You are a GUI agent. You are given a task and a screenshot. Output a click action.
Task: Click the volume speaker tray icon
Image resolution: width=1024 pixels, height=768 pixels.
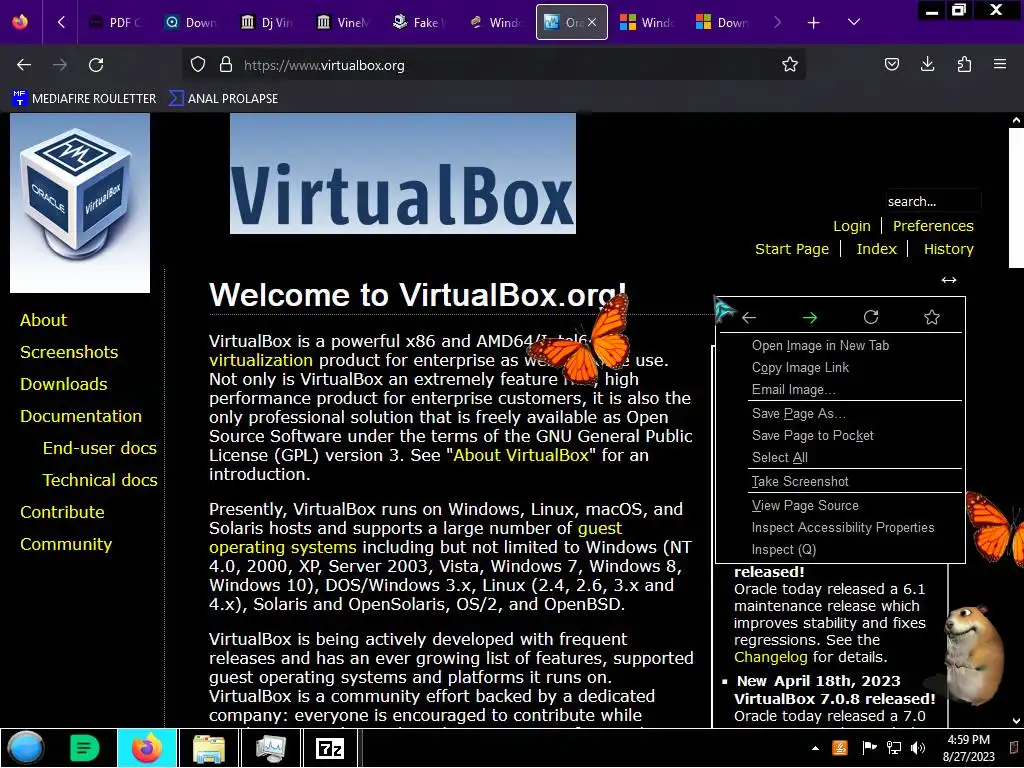coord(918,748)
